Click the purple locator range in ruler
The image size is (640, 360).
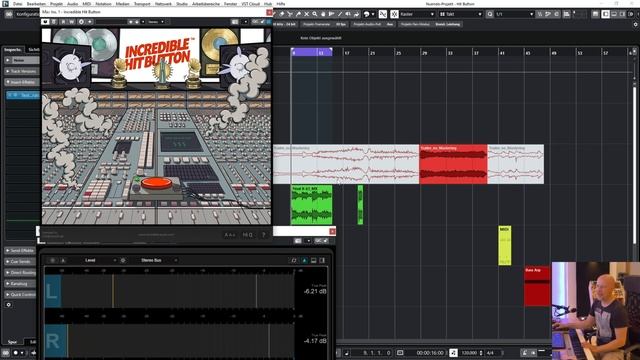click(x=311, y=52)
